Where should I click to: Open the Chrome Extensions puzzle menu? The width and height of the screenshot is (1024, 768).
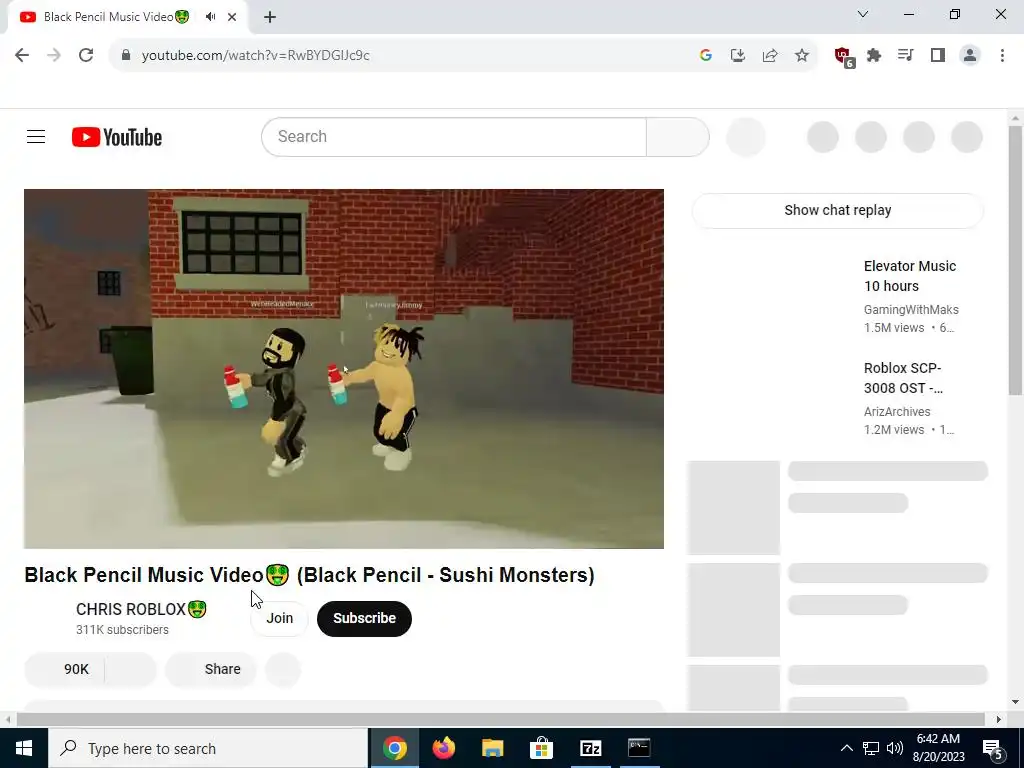pos(874,56)
